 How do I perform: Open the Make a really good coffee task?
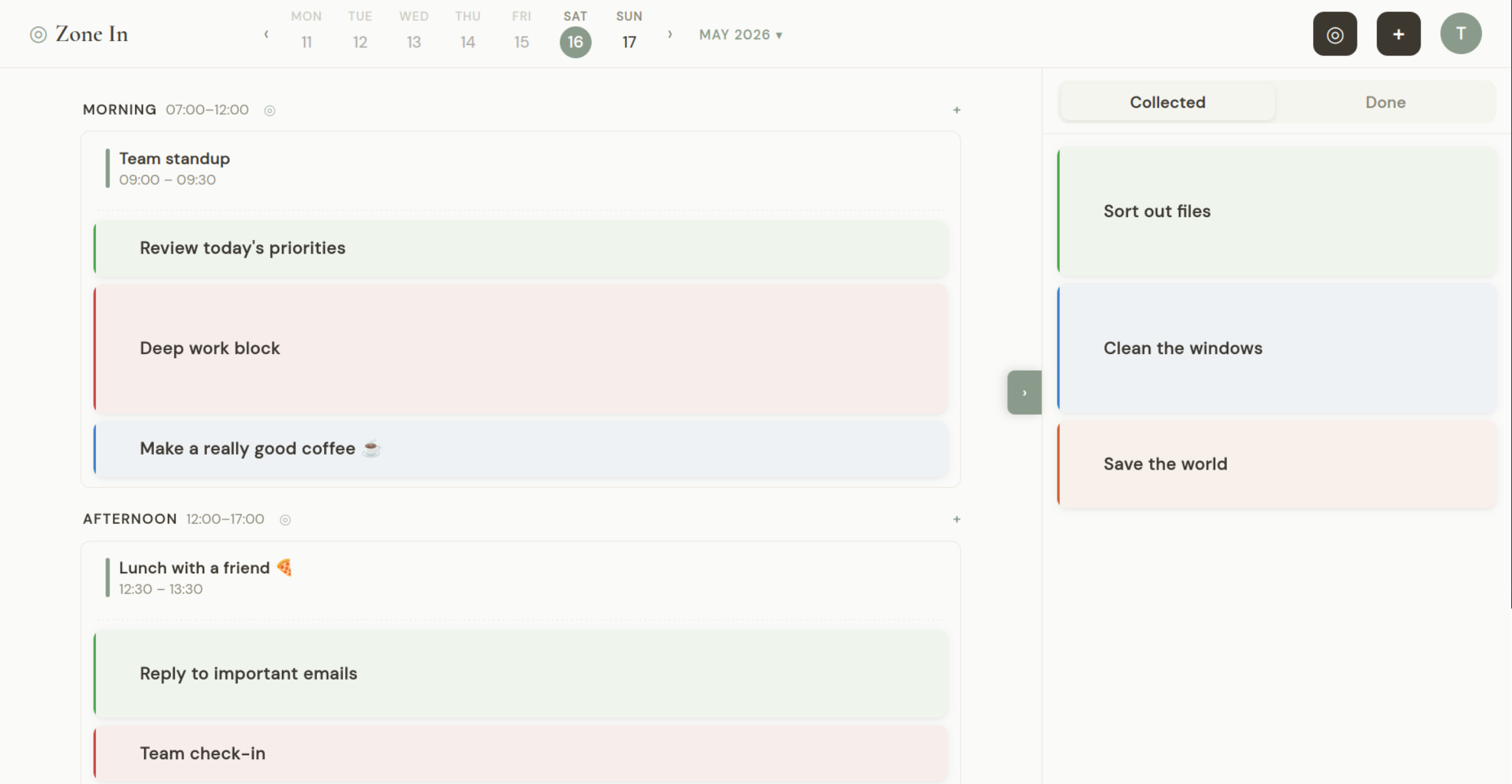(x=521, y=449)
